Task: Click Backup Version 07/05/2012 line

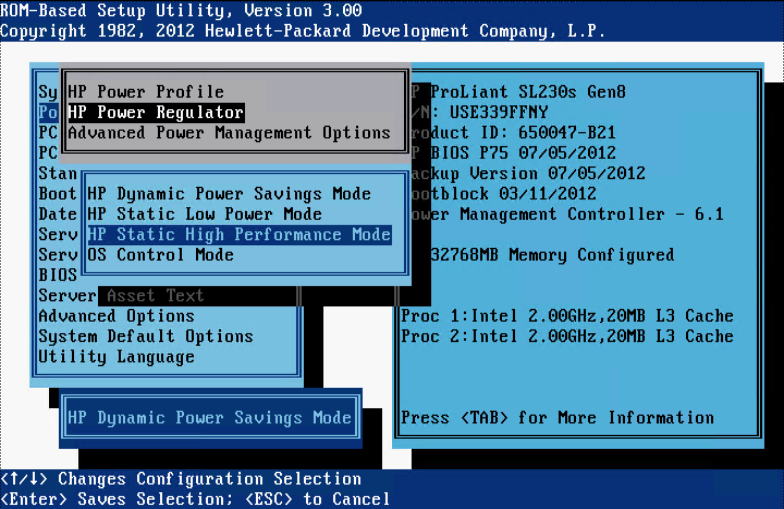Action: click(x=528, y=174)
